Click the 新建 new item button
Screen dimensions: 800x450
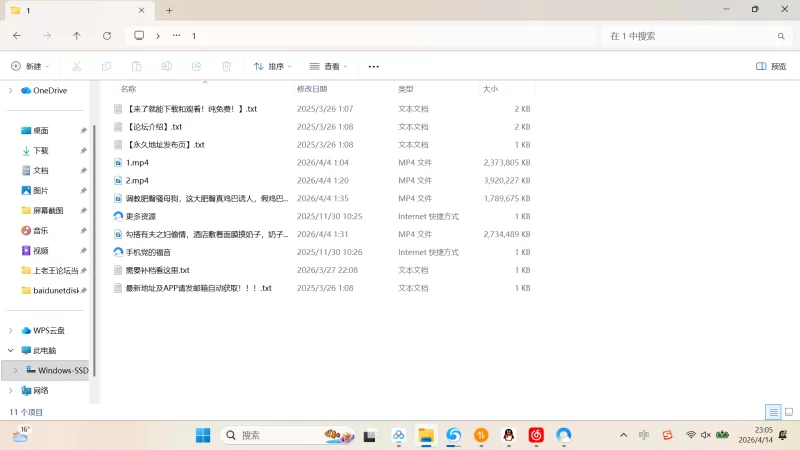click(x=30, y=66)
